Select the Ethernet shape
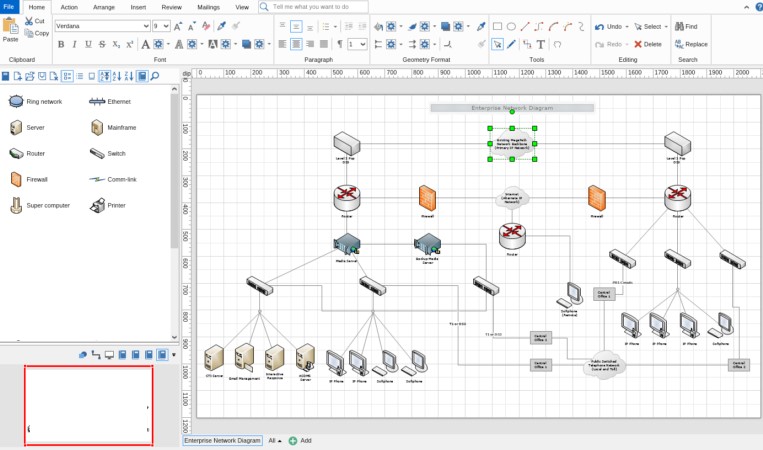This screenshot has height=450, width=763. (x=110, y=102)
